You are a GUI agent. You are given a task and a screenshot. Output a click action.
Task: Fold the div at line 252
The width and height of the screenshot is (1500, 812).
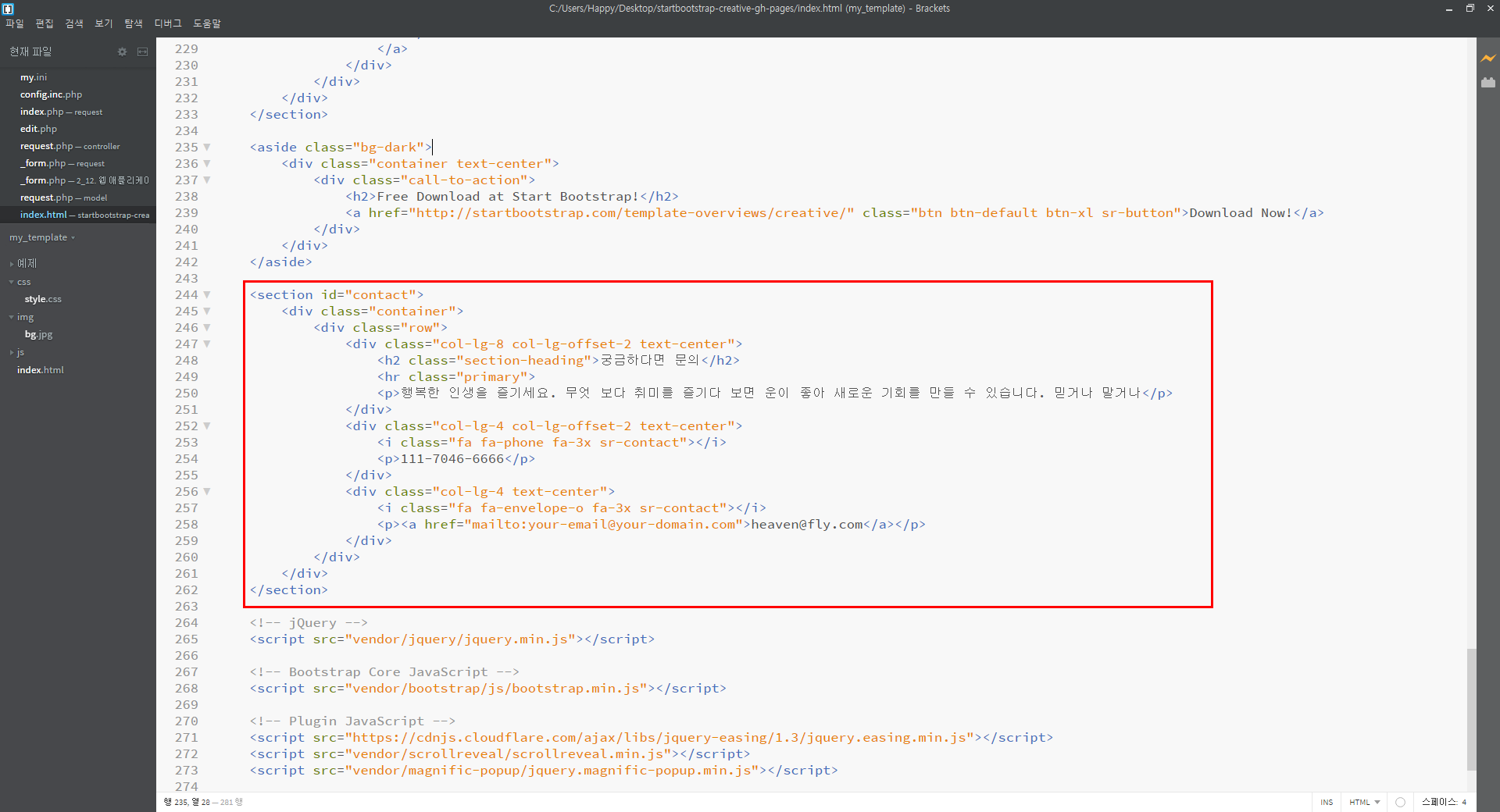[x=207, y=426]
